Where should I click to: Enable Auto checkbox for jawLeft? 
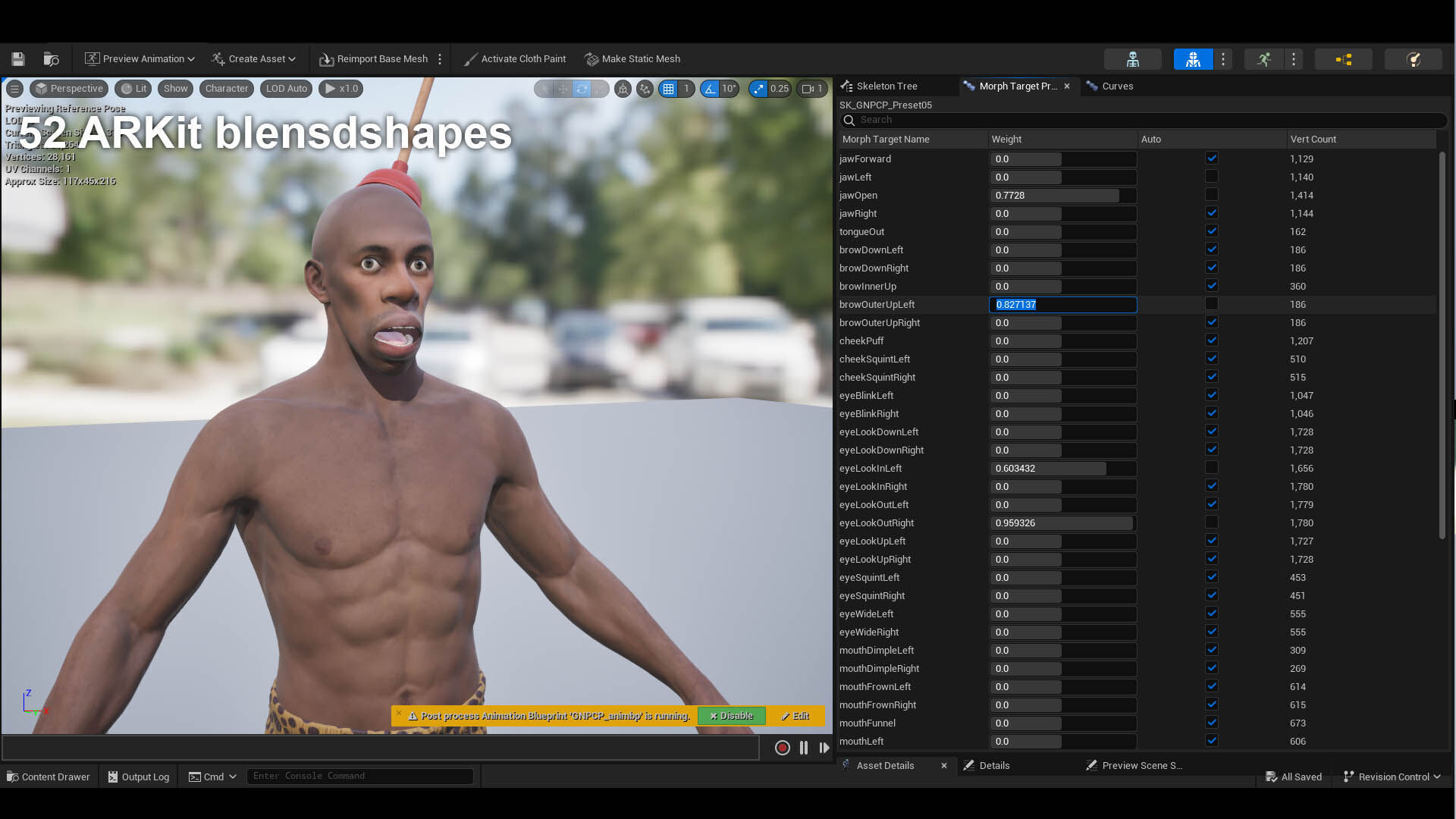tap(1212, 177)
